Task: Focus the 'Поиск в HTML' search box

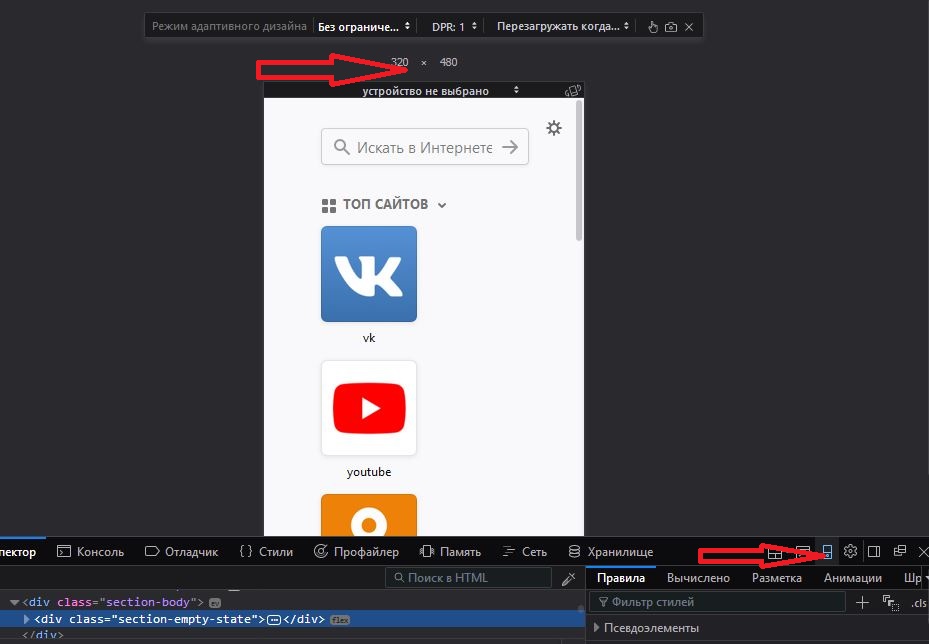Action: click(468, 578)
